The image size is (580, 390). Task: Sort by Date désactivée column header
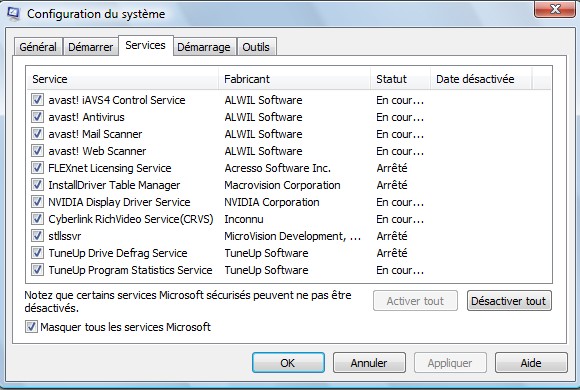click(x=481, y=79)
